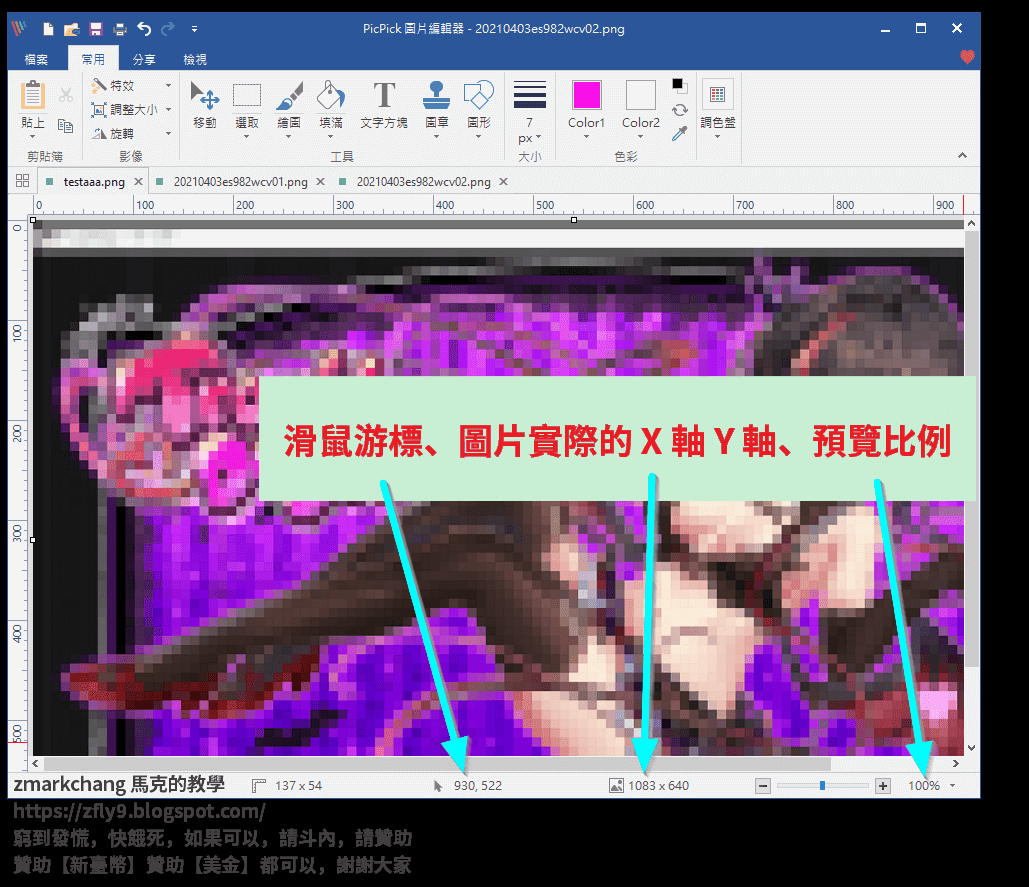1029x887 pixels.
Task: Select the 圖形 shapes tool
Action: coord(478,104)
